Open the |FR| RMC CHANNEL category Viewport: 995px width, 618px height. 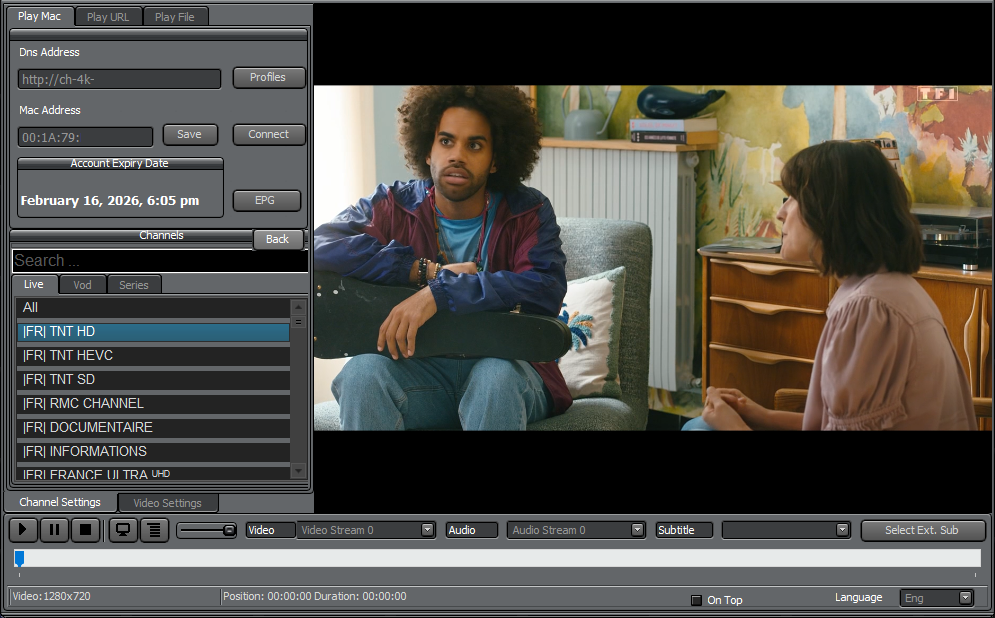(153, 404)
